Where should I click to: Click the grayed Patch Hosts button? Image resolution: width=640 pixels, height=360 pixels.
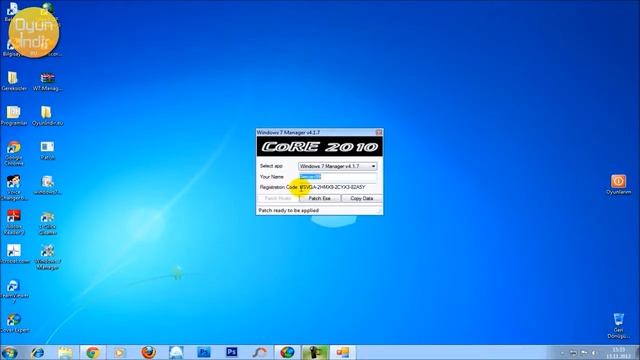pos(278,198)
